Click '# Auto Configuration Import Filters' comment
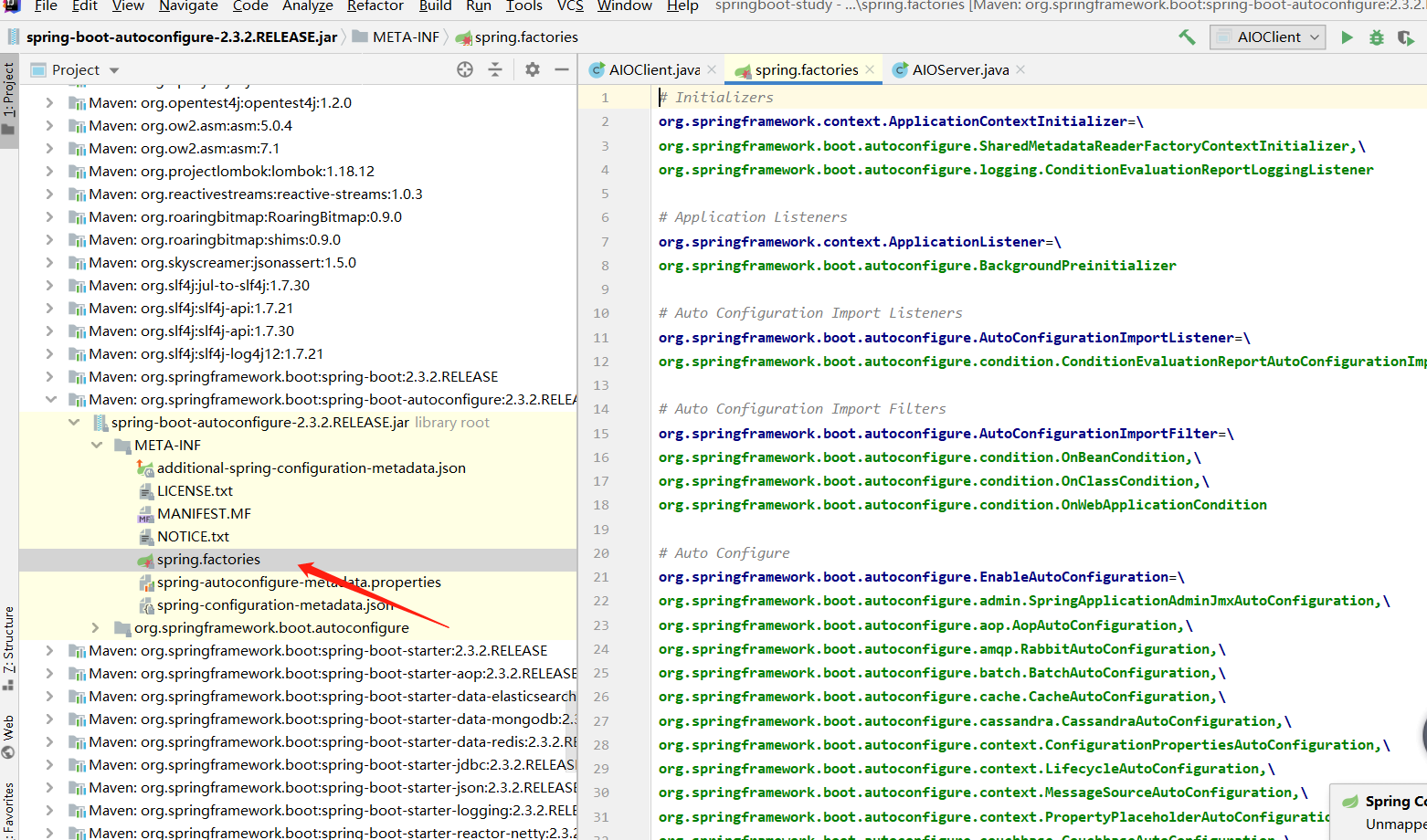1427x840 pixels. coord(802,409)
